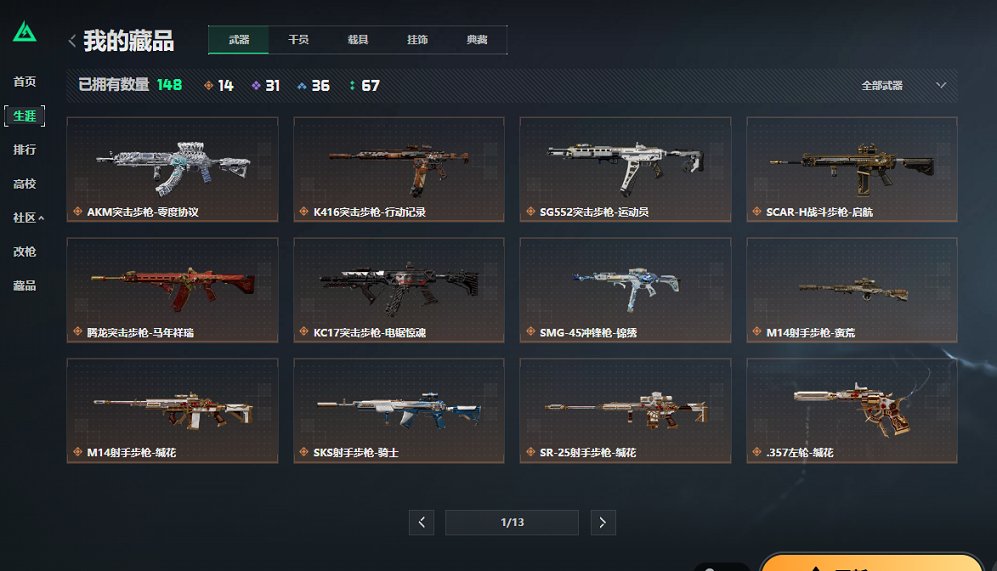Viewport: 997px width, 571px height.
Task: Click the 首页 sidebar link
Action: (25, 81)
